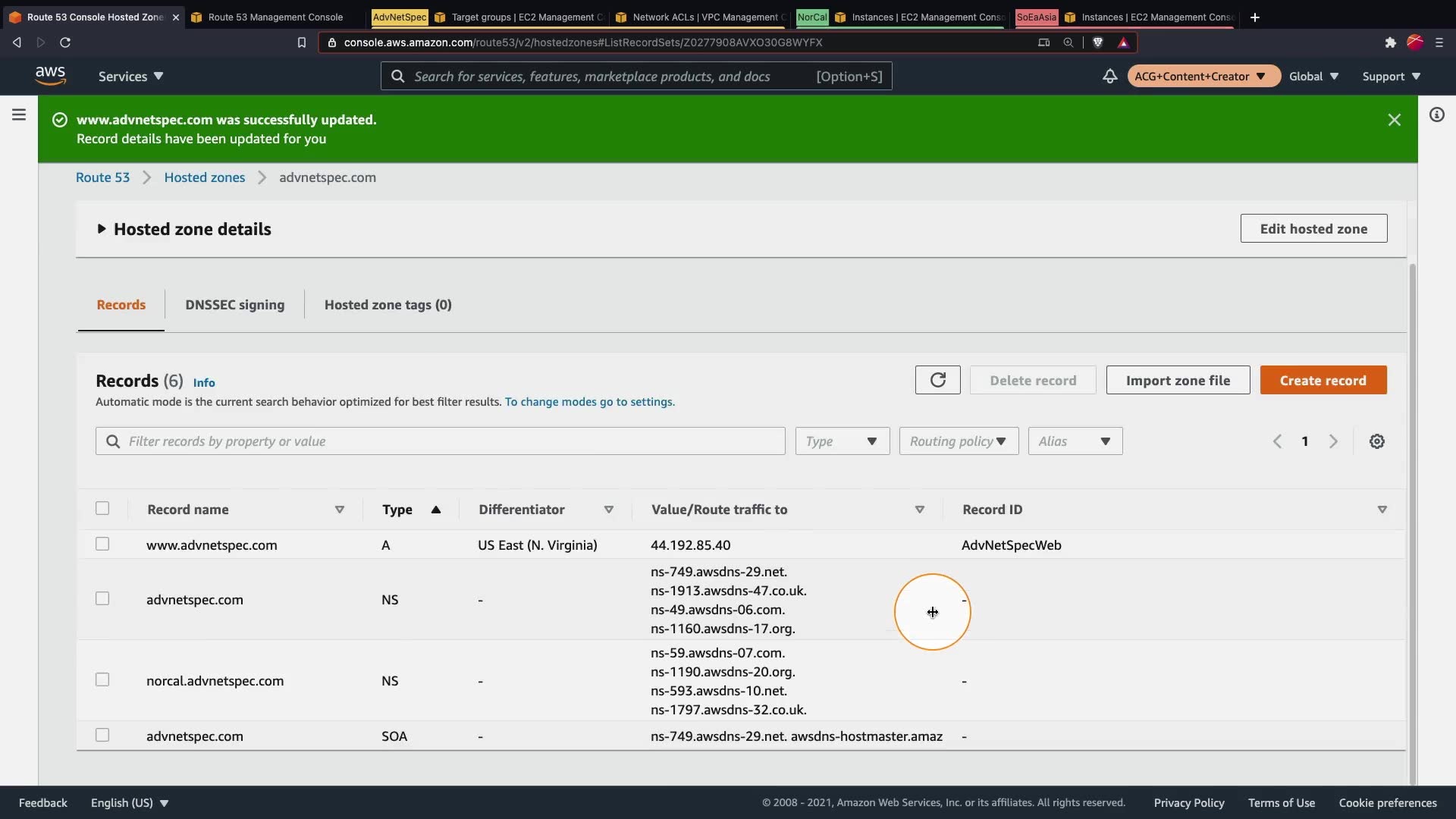
Task: Click the Create record button
Action: (1323, 380)
